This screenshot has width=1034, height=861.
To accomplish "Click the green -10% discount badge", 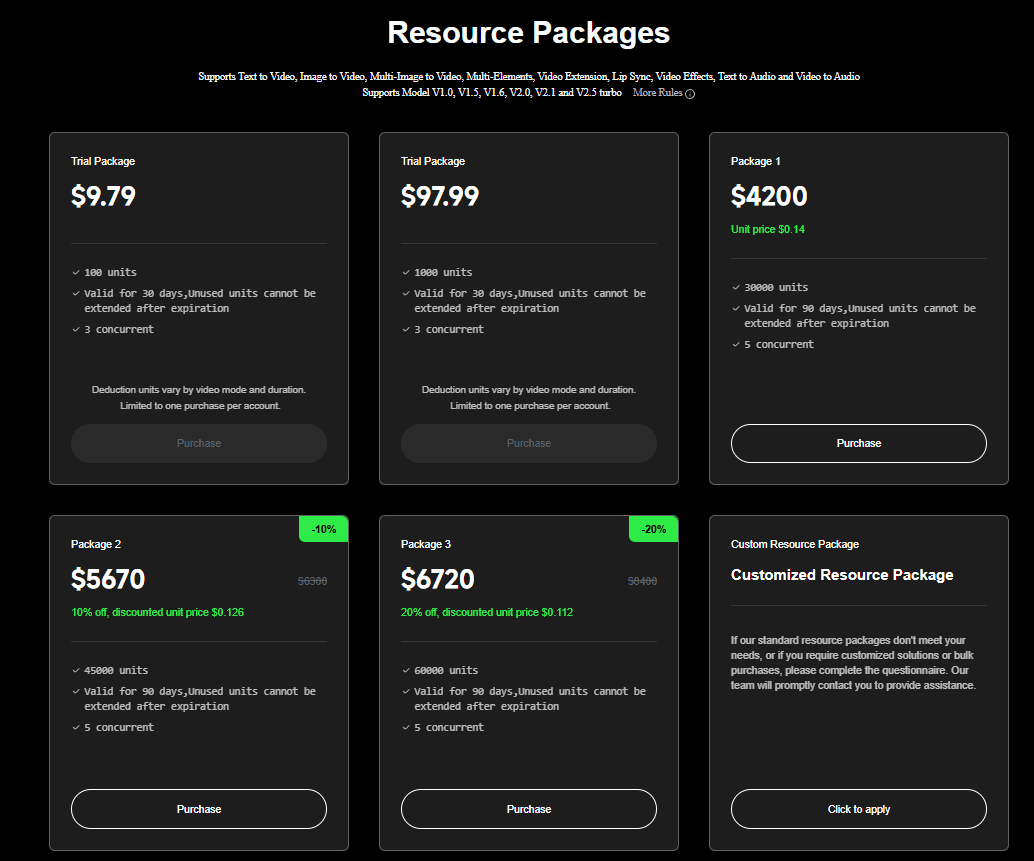I will click(323, 529).
